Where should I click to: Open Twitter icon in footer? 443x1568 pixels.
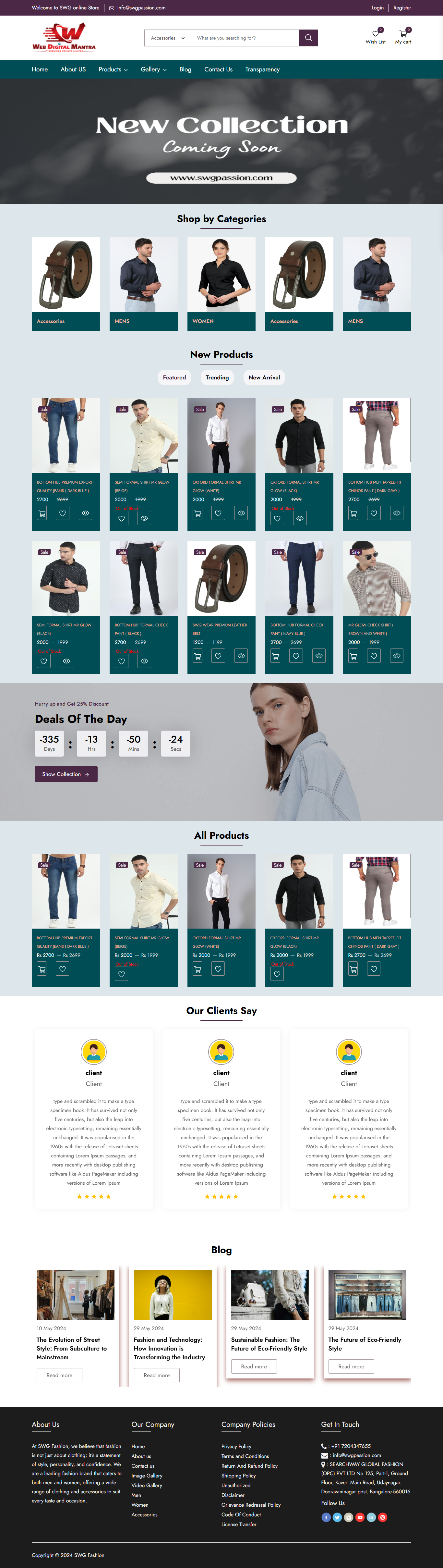[x=337, y=1517]
